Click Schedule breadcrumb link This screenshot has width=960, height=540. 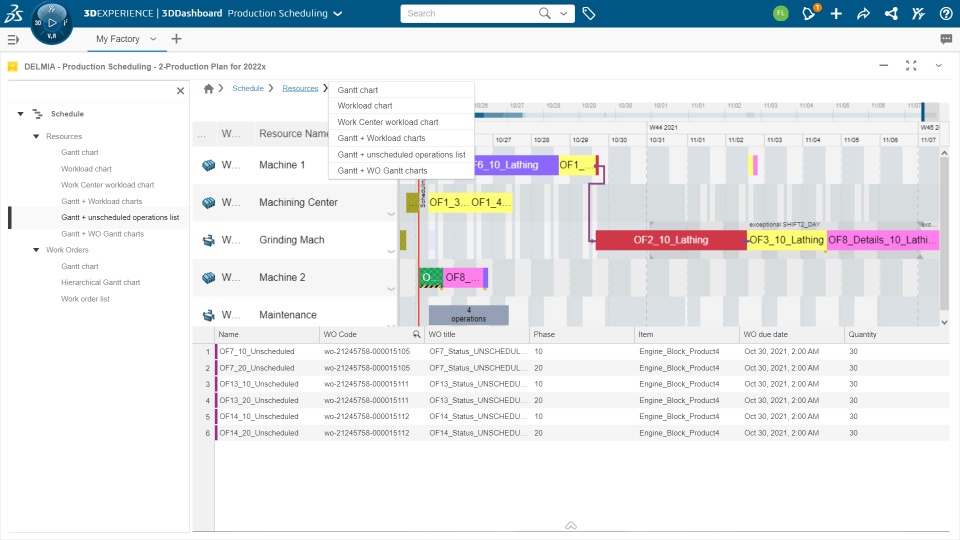(x=248, y=88)
